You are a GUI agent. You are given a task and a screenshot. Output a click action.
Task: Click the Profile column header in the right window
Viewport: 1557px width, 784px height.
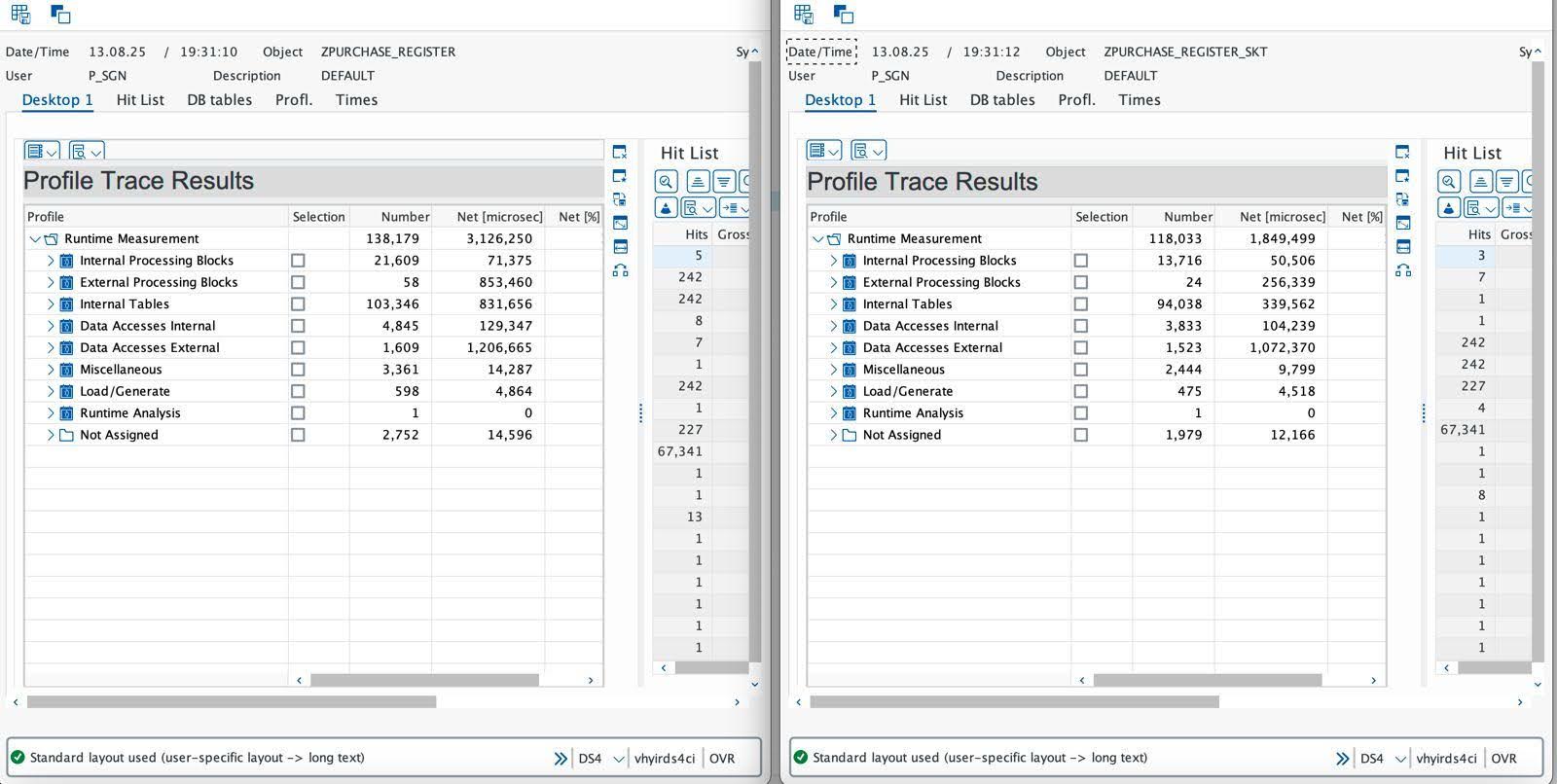pos(939,216)
